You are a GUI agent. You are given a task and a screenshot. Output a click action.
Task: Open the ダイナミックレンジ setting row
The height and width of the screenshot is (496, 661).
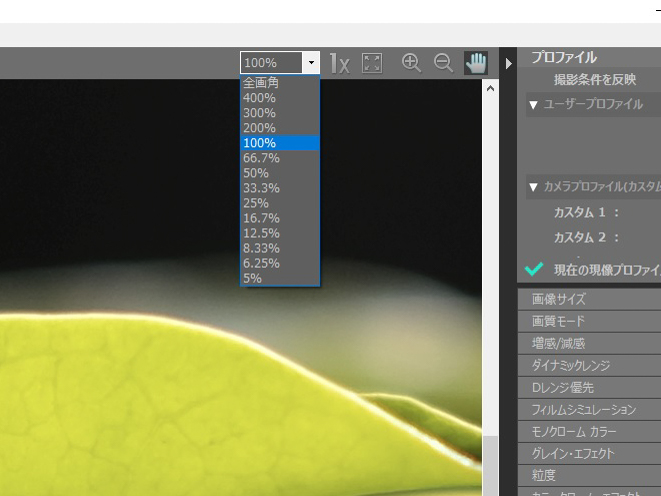589,365
